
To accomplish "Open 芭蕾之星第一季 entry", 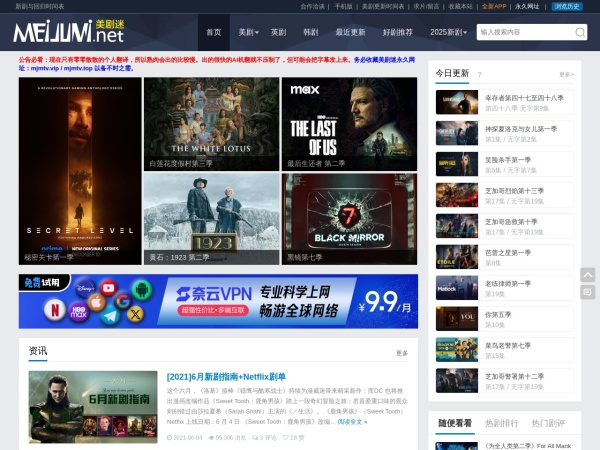I will click(505, 257).
